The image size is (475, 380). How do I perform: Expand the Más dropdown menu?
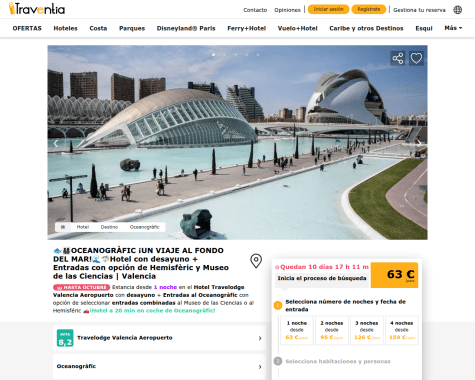(453, 28)
